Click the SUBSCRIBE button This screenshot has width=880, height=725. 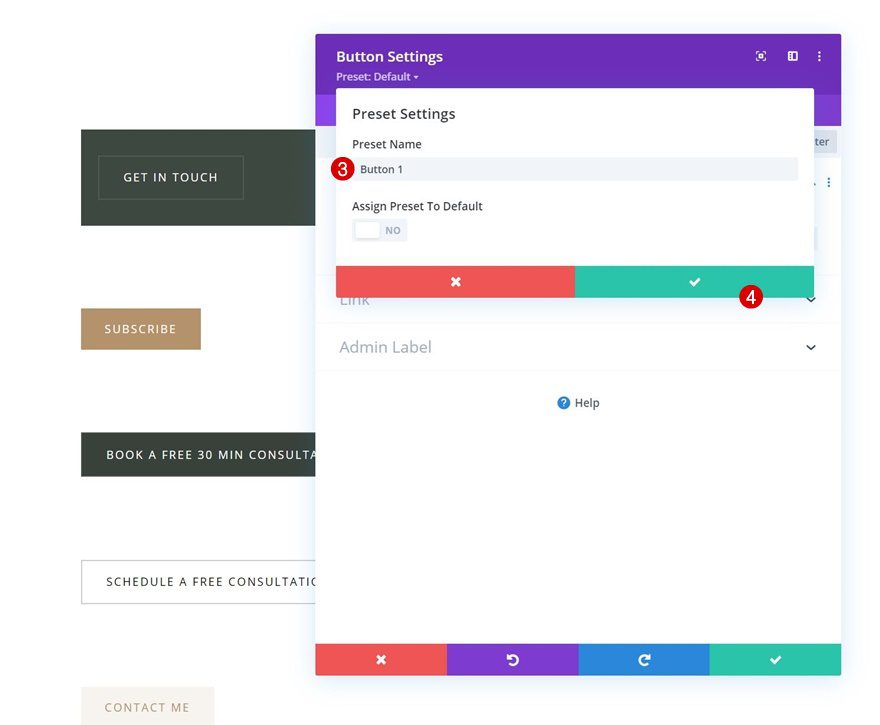tap(140, 328)
